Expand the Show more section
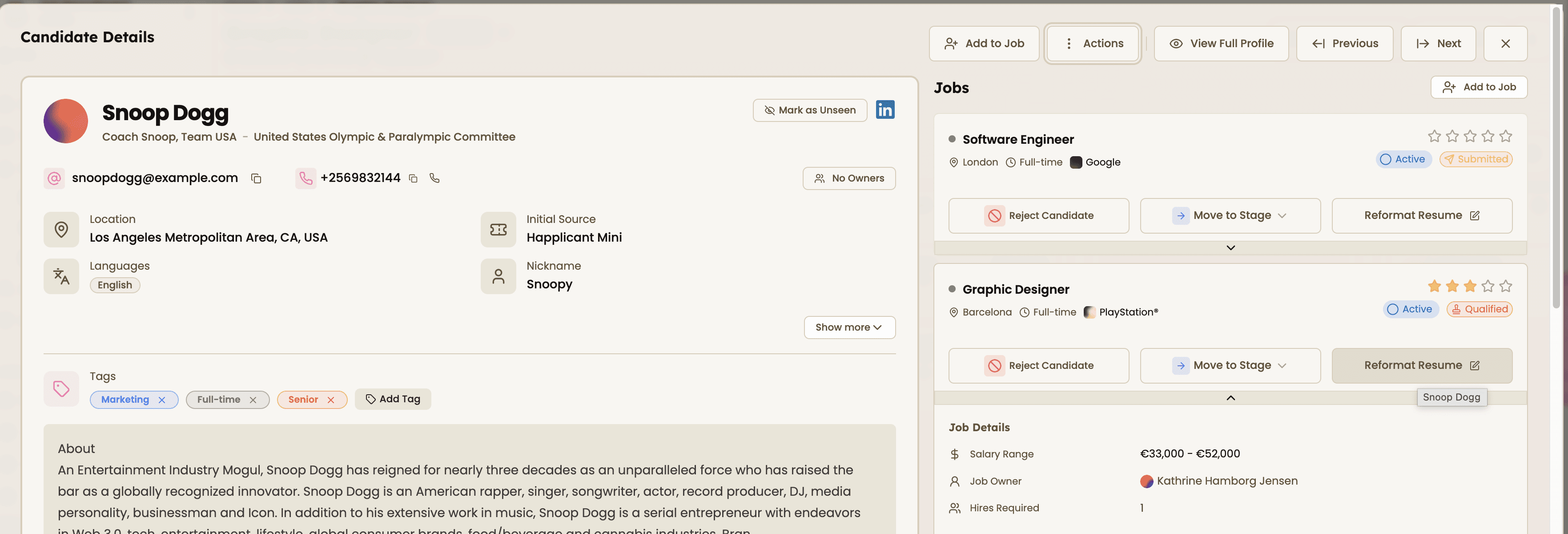 [849, 327]
